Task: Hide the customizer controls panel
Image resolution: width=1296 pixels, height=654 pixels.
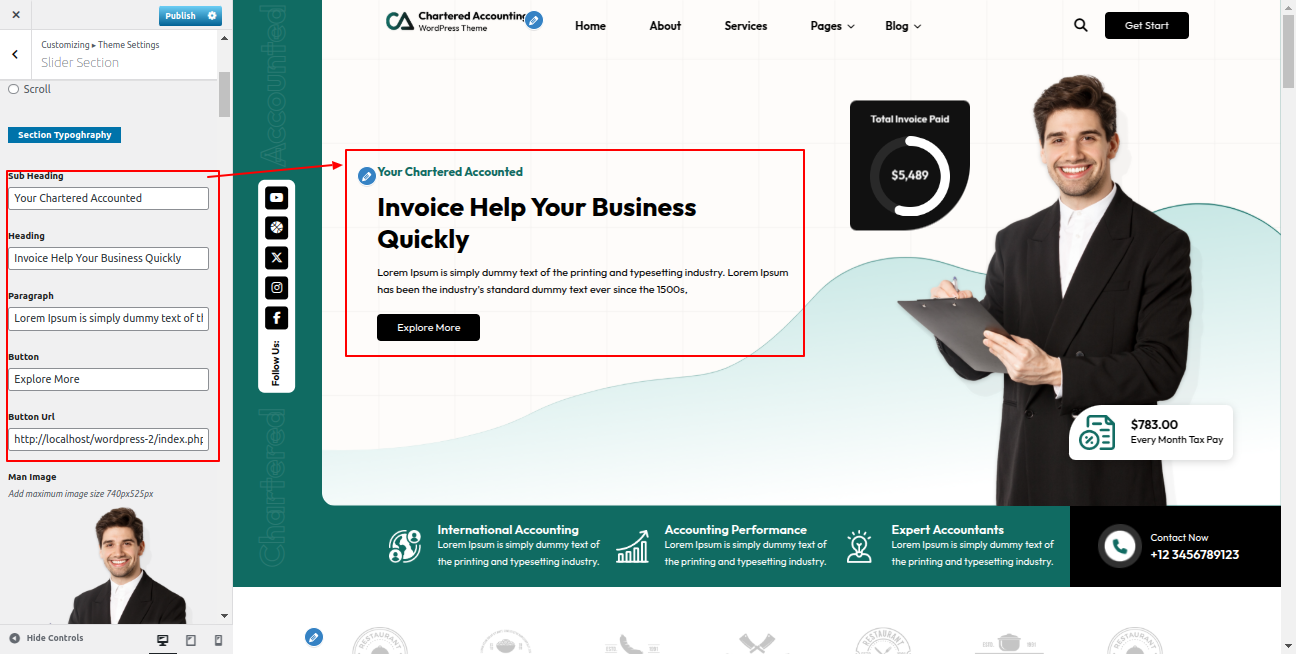Action: tap(47, 638)
